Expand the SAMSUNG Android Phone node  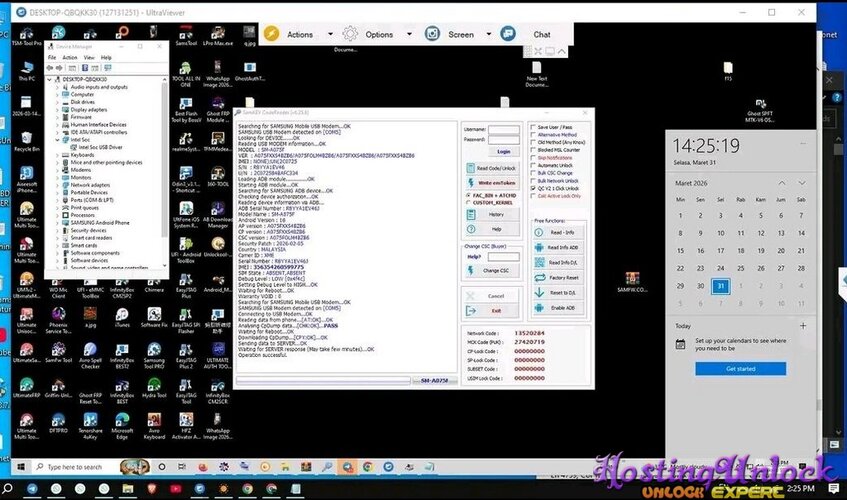pyautogui.click(x=57, y=223)
